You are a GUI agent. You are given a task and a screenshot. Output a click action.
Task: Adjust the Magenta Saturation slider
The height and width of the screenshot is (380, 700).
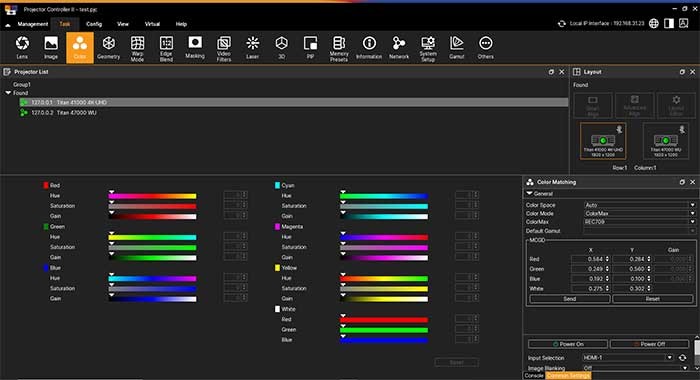pos(384,247)
